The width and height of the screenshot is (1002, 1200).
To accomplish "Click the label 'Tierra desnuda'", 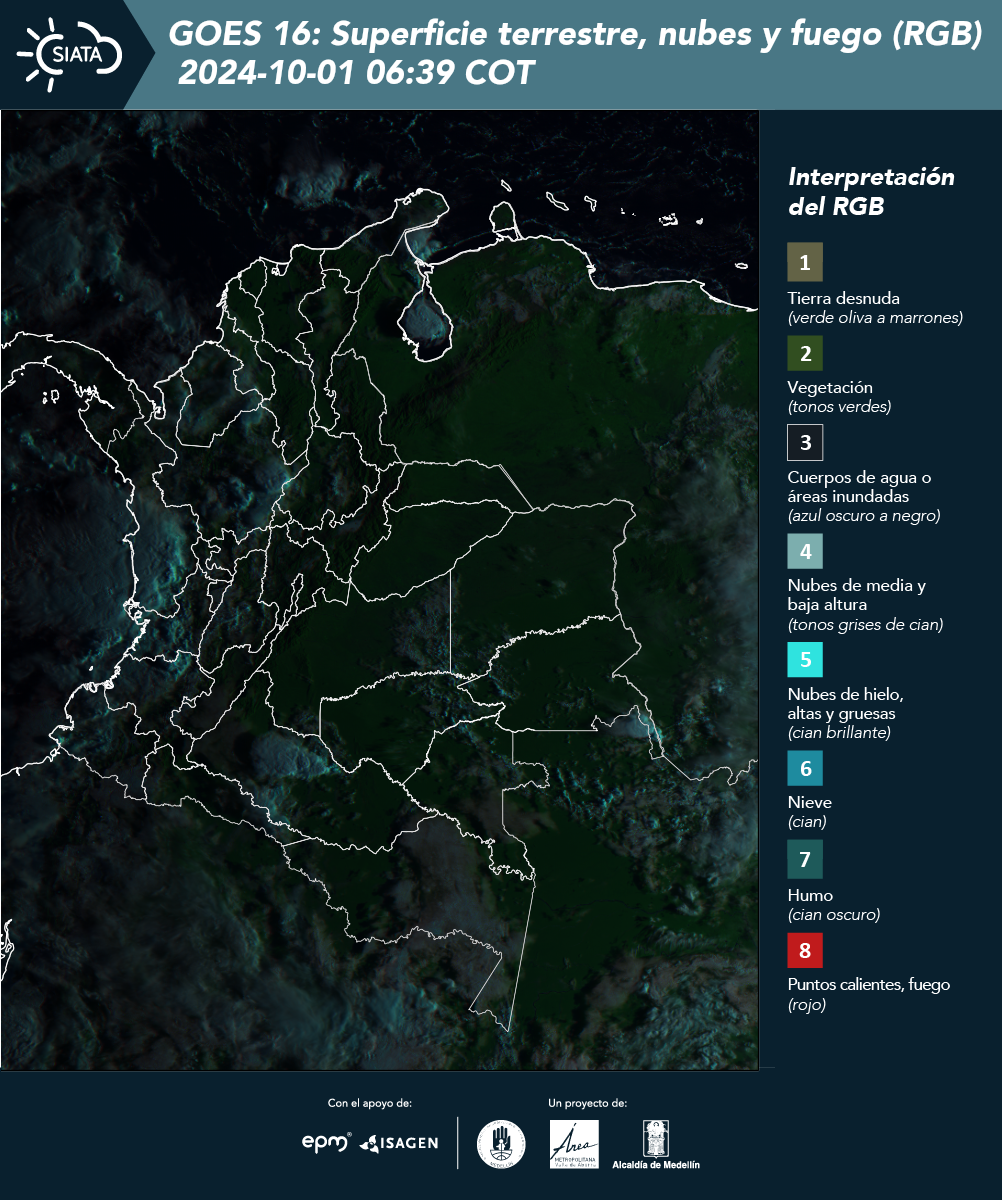I will coord(844,298).
